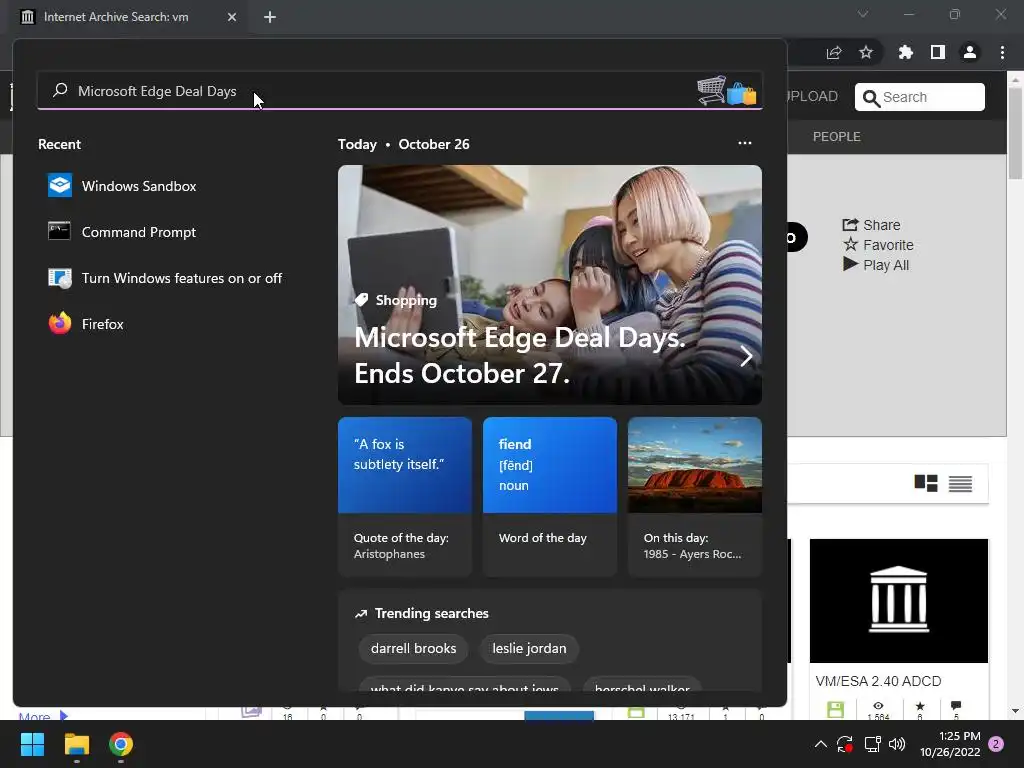Switch Archive results to list view
The image size is (1024, 768).
pyautogui.click(x=960, y=483)
